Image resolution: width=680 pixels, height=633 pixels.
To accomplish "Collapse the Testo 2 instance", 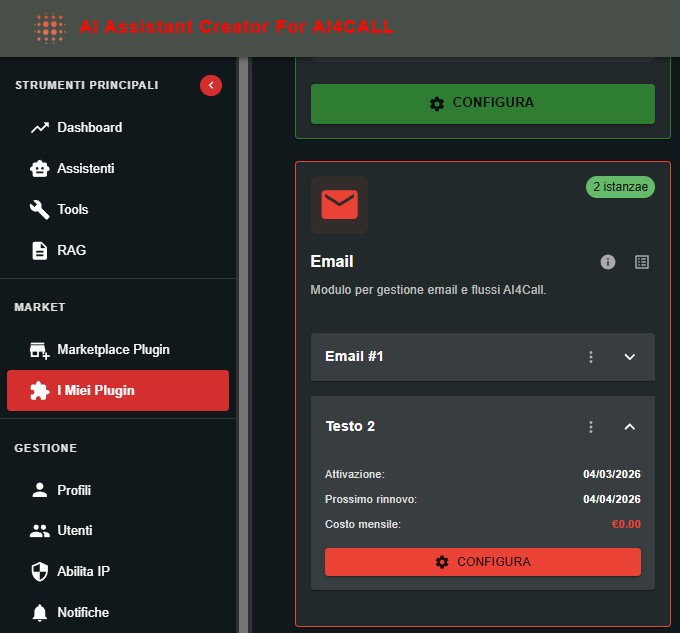I will tap(630, 427).
